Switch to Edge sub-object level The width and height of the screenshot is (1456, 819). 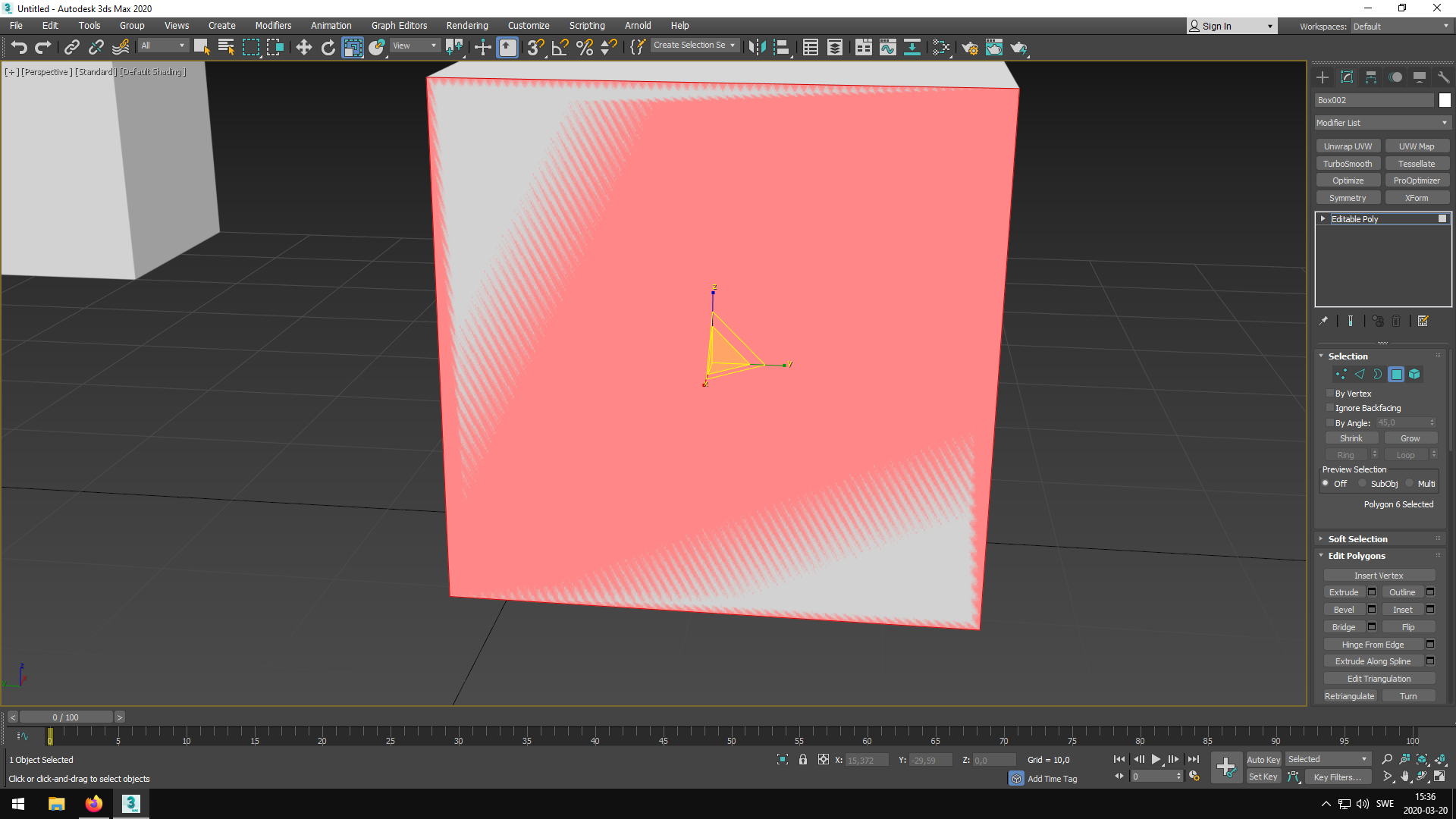click(1360, 374)
